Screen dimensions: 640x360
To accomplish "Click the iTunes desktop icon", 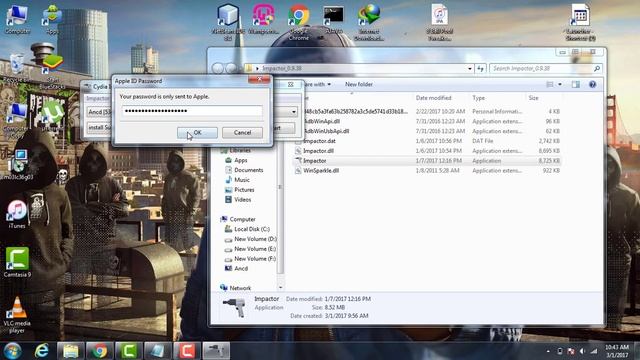I will click(x=17, y=214).
